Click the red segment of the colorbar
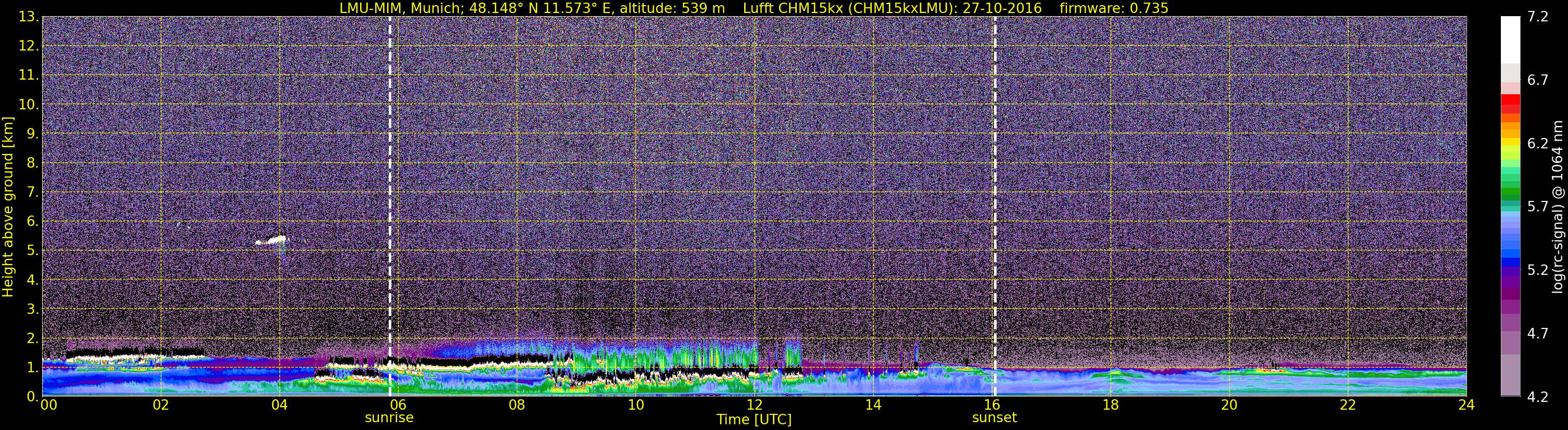The height and width of the screenshot is (430, 1568). click(x=1510, y=100)
